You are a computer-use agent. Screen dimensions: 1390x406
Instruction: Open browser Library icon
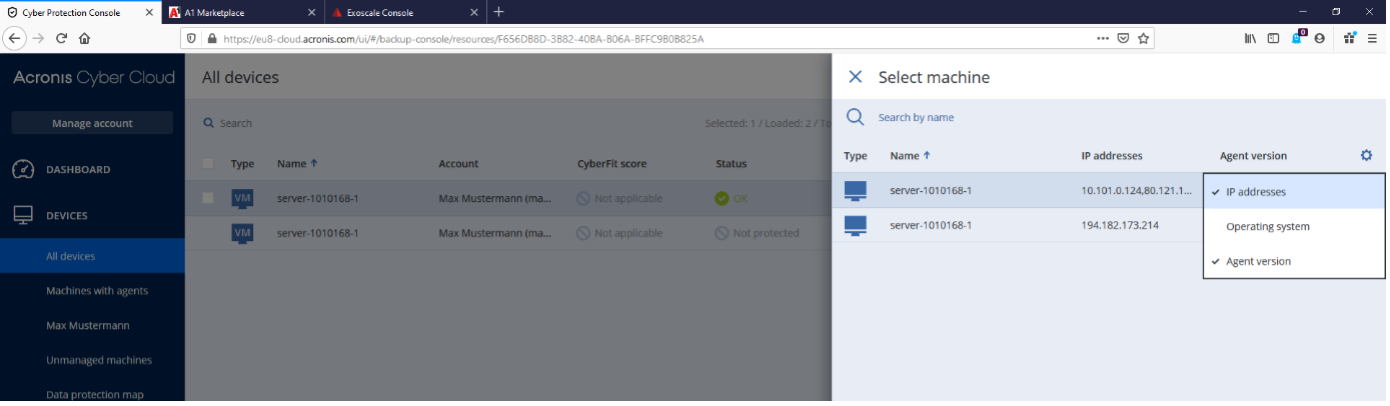[1250, 38]
